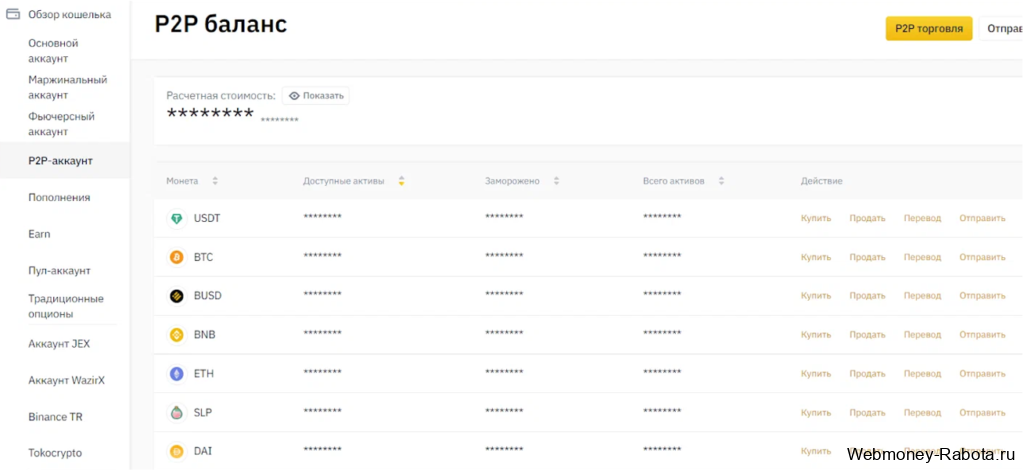
Task: Click the BTC coin icon
Action: [x=176, y=257]
